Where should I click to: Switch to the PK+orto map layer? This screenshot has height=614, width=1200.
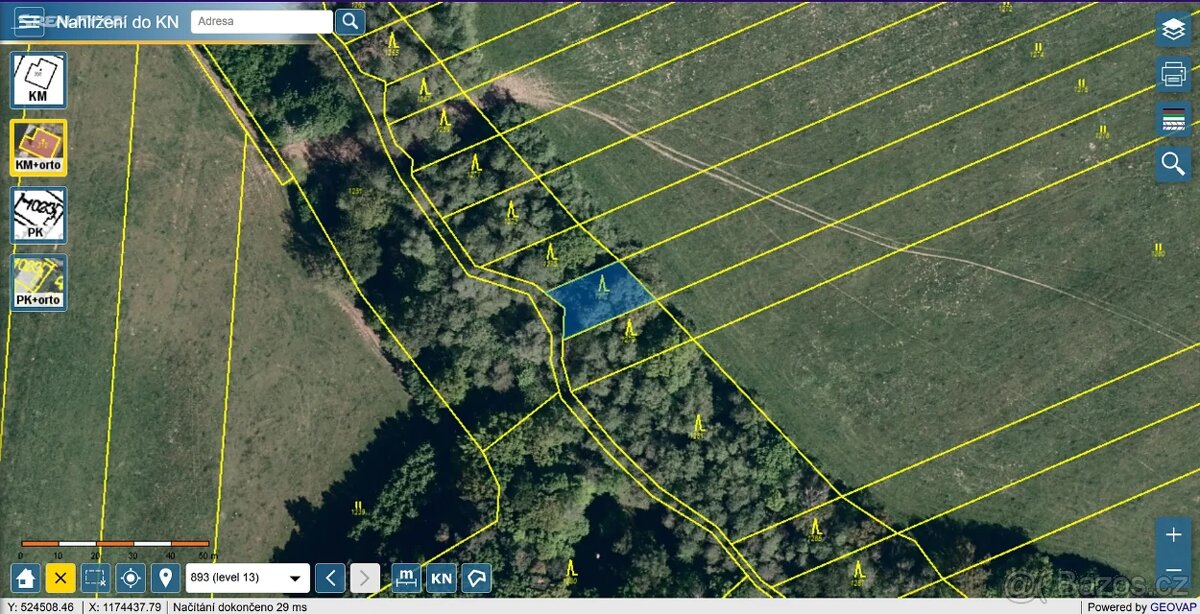(39, 282)
